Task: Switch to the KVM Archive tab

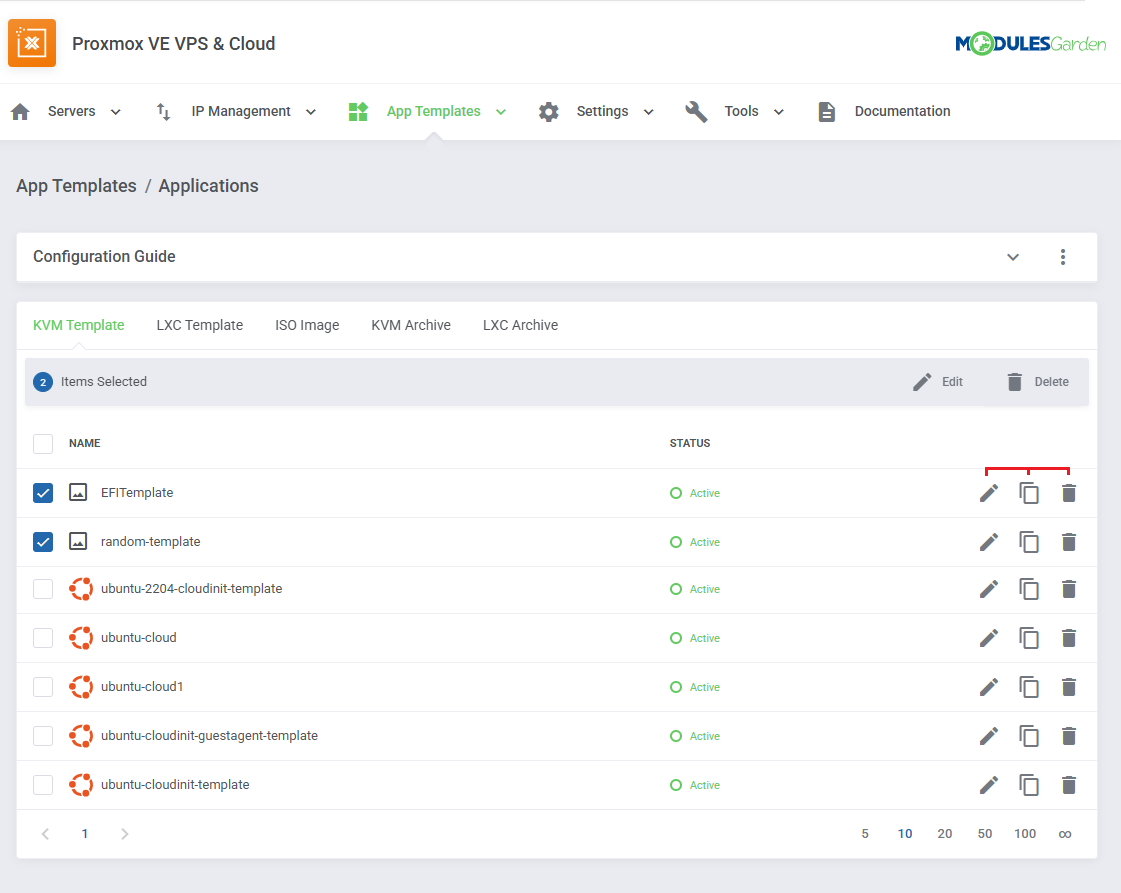Action: click(x=411, y=325)
